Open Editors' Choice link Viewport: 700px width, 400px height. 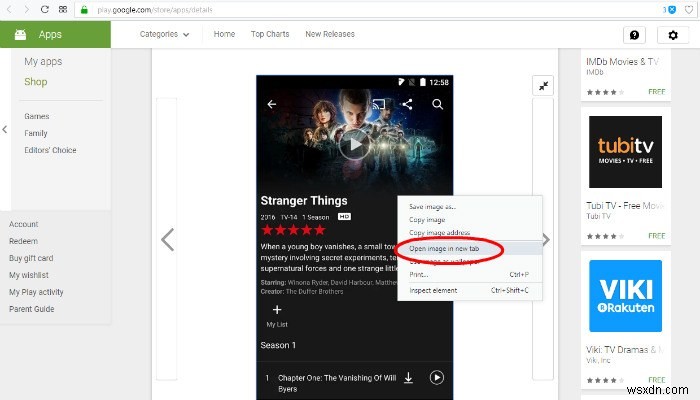pos(50,150)
